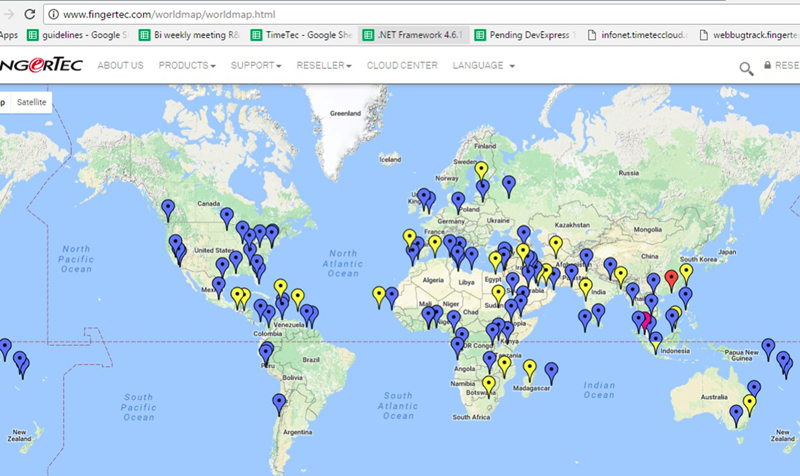The image size is (800, 476).
Task: Select the pink marker near Malaysia
Action: [x=646, y=320]
